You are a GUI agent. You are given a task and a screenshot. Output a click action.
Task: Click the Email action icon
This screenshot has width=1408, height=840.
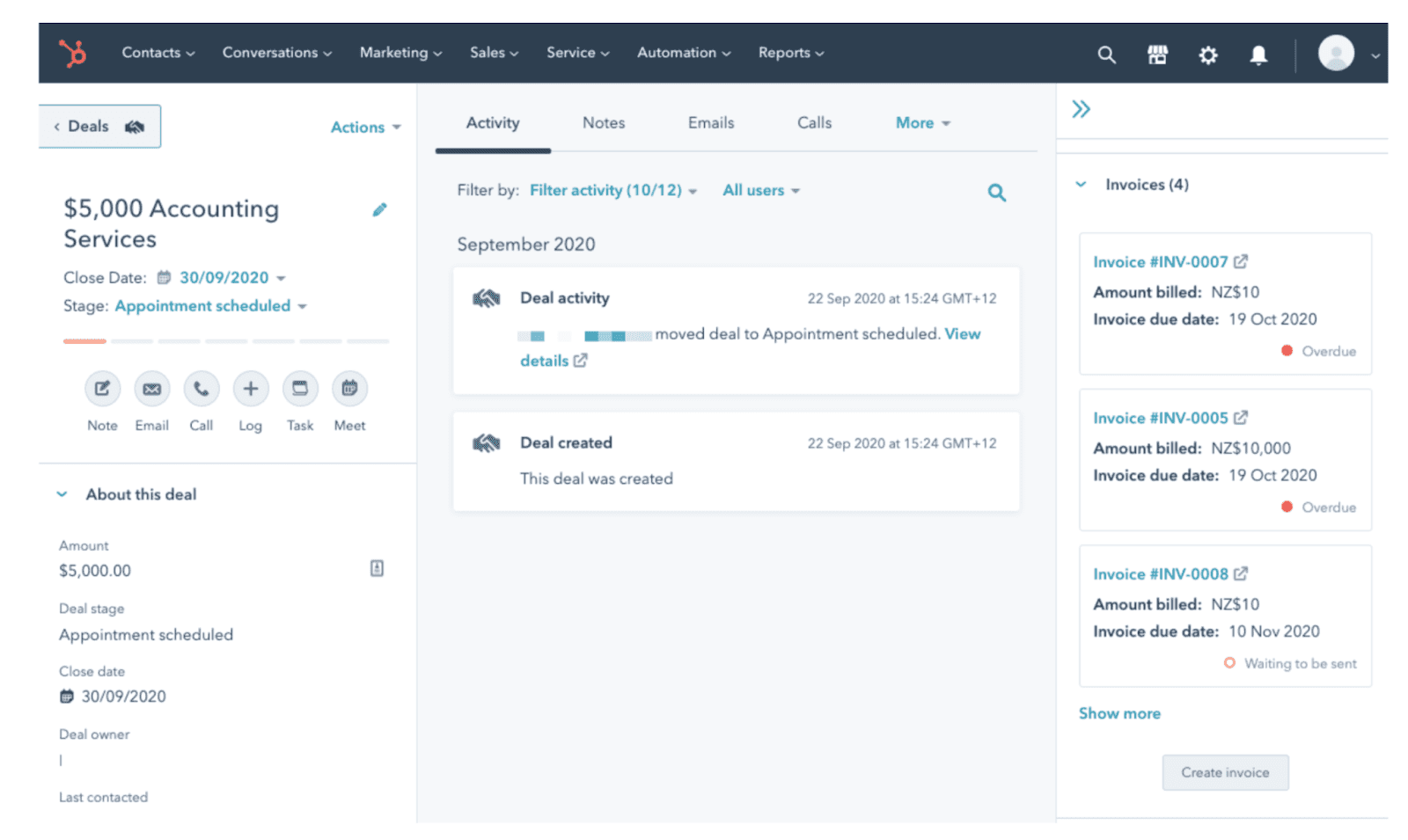pyautogui.click(x=151, y=388)
